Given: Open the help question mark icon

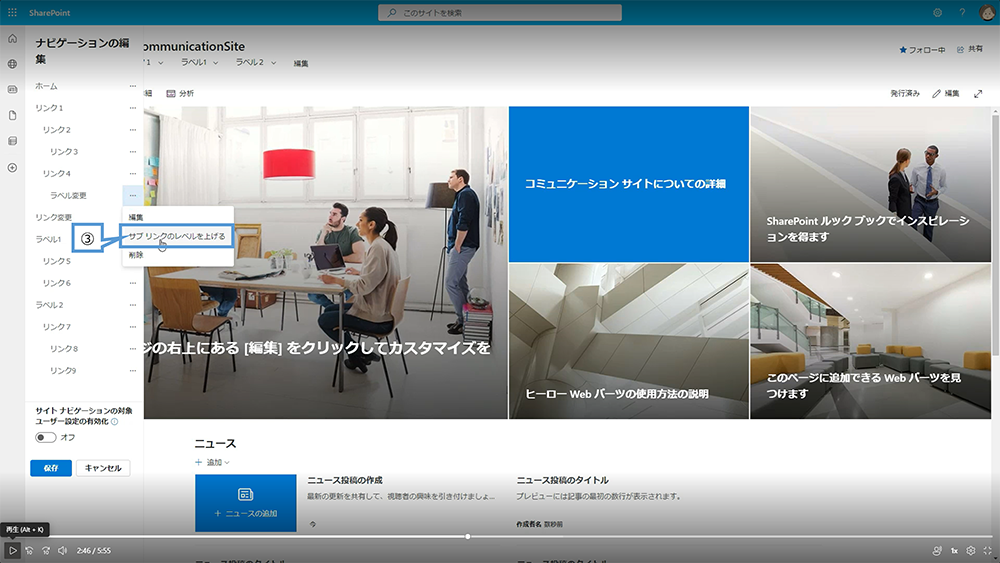Looking at the screenshot, I should coord(962,13).
